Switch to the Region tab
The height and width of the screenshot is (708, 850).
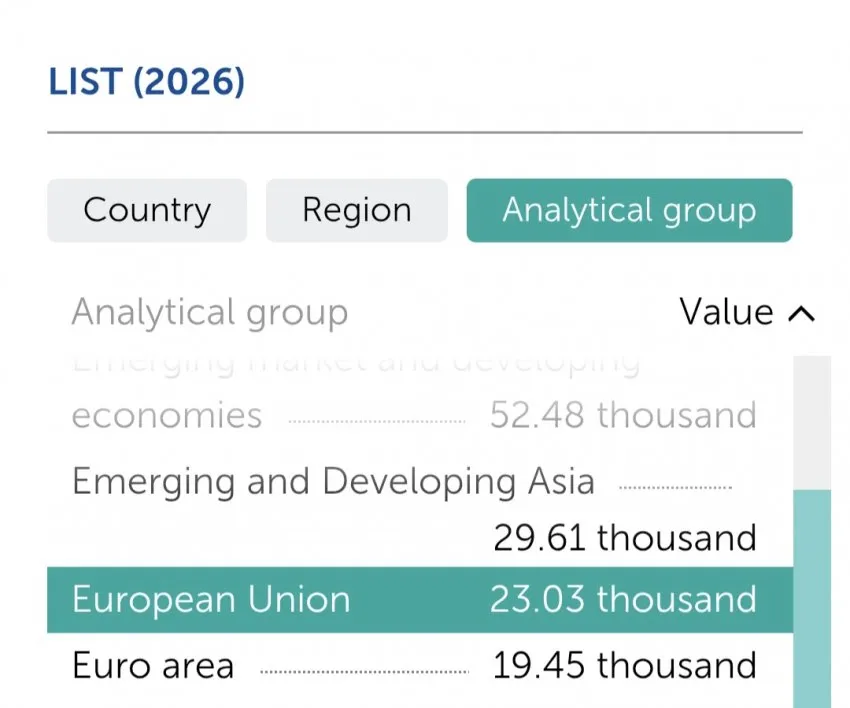pos(357,210)
